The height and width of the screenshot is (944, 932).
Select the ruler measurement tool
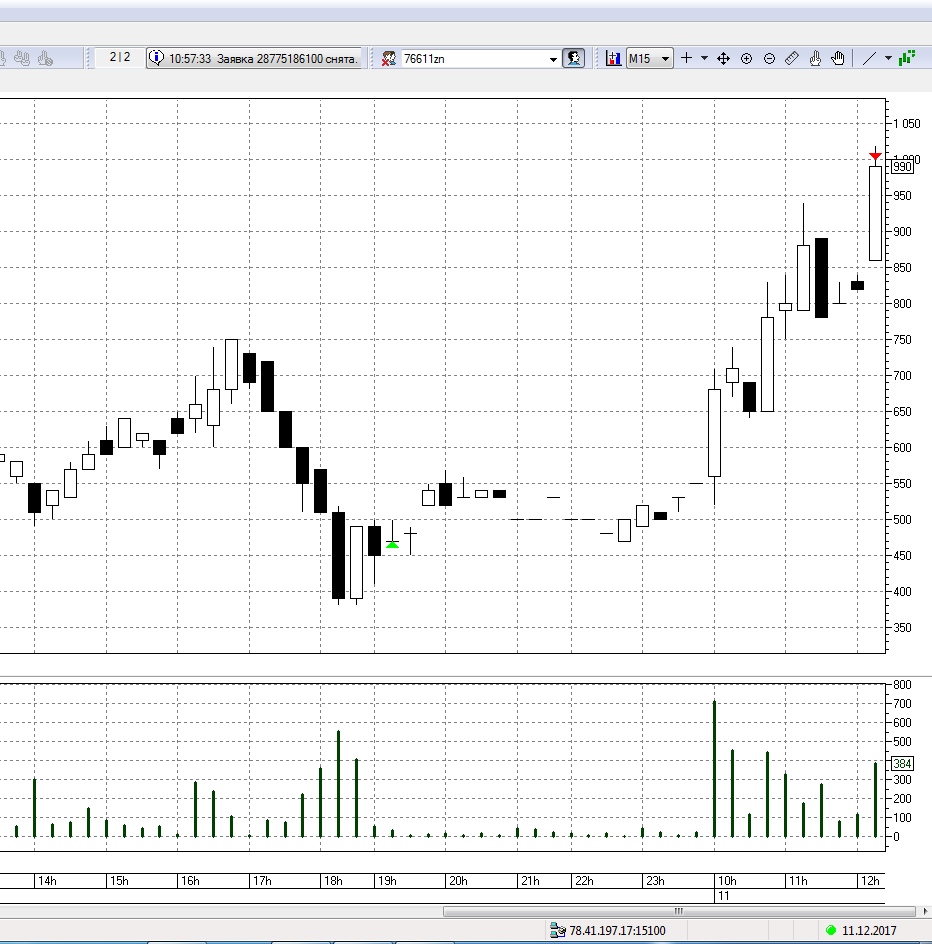[x=792, y=58]
